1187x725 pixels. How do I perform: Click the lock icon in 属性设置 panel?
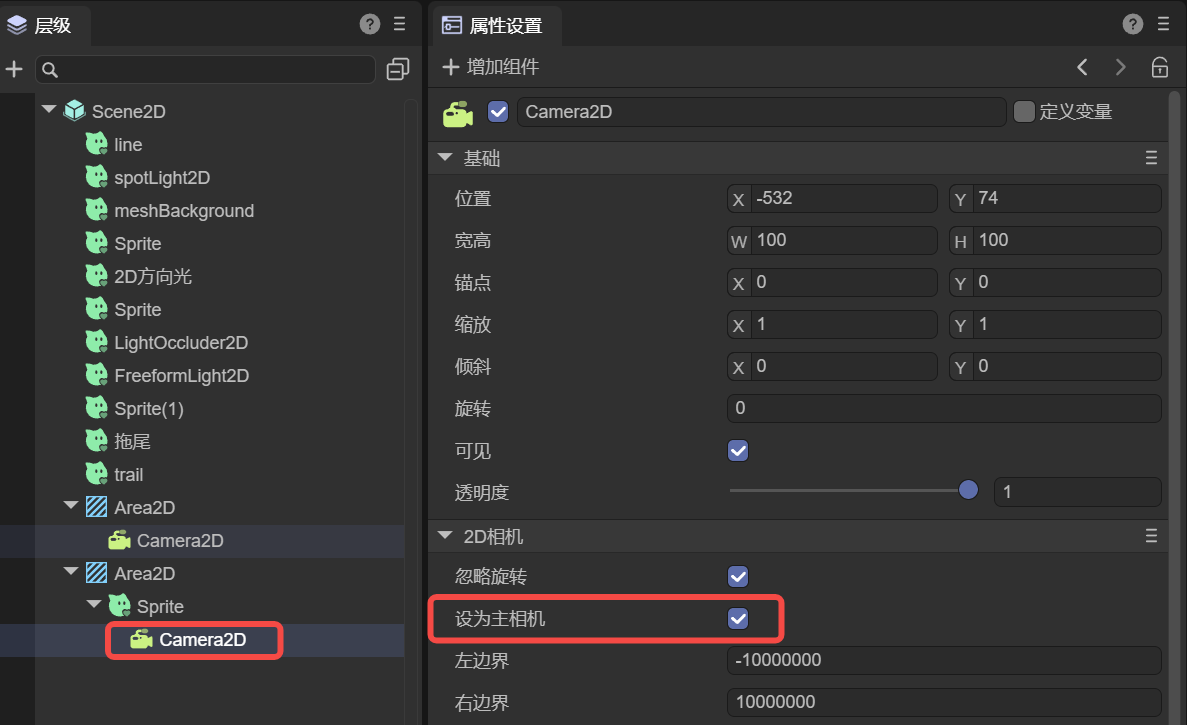1159,68
